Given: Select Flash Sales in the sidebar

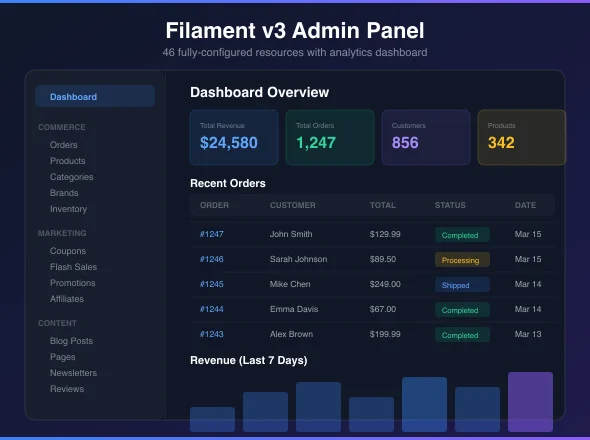Looking at the screenshot, I should 73,267.
